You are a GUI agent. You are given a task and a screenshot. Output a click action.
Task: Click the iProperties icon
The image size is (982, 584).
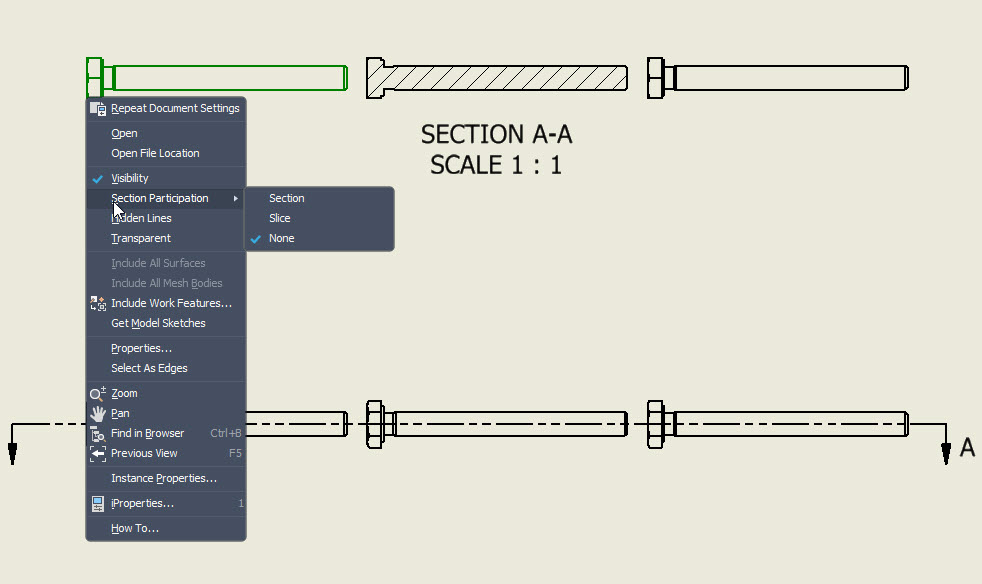tap(98, 504)
